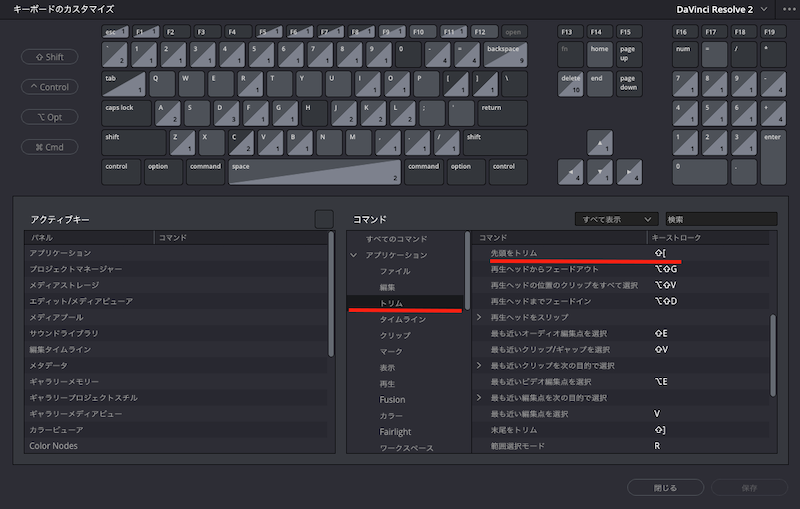Image resolution: width=800 pixels, height=509 pixels.
Task: Toggle the Control modifier button
Action: tap(49, 87)
